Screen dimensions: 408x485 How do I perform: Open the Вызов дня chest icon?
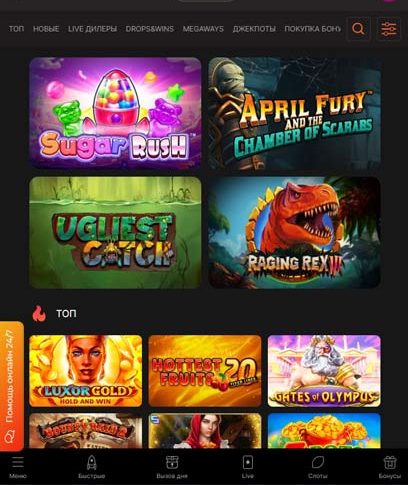pos(172,463)
